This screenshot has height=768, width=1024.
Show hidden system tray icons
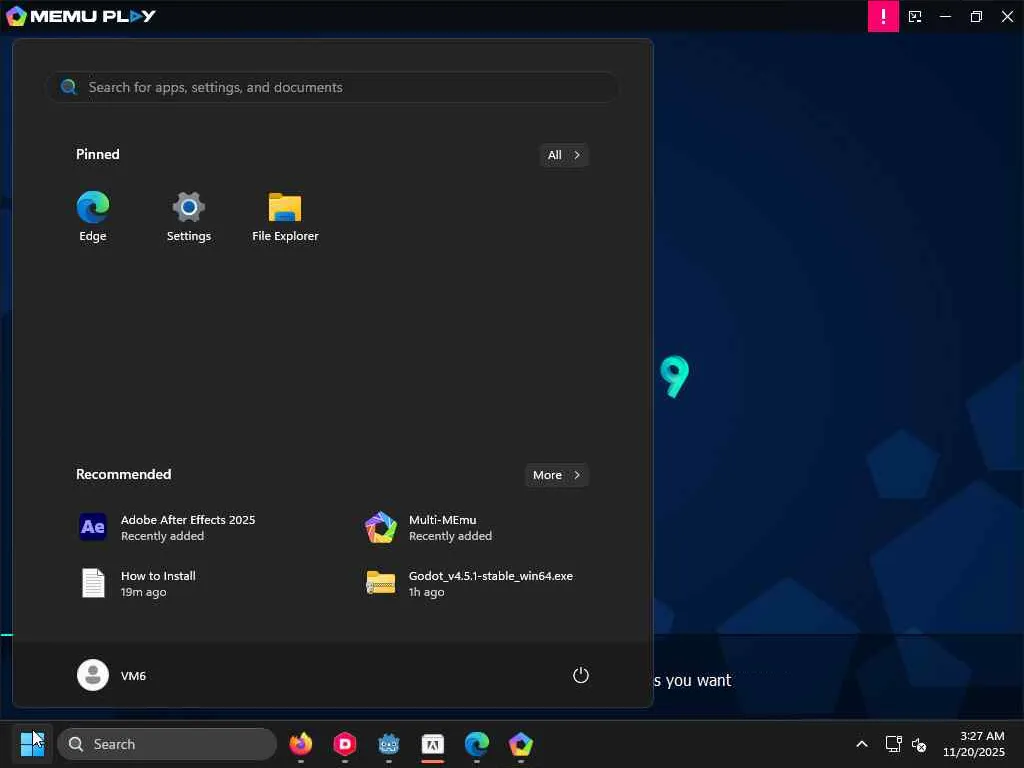[x=862, y=744]
